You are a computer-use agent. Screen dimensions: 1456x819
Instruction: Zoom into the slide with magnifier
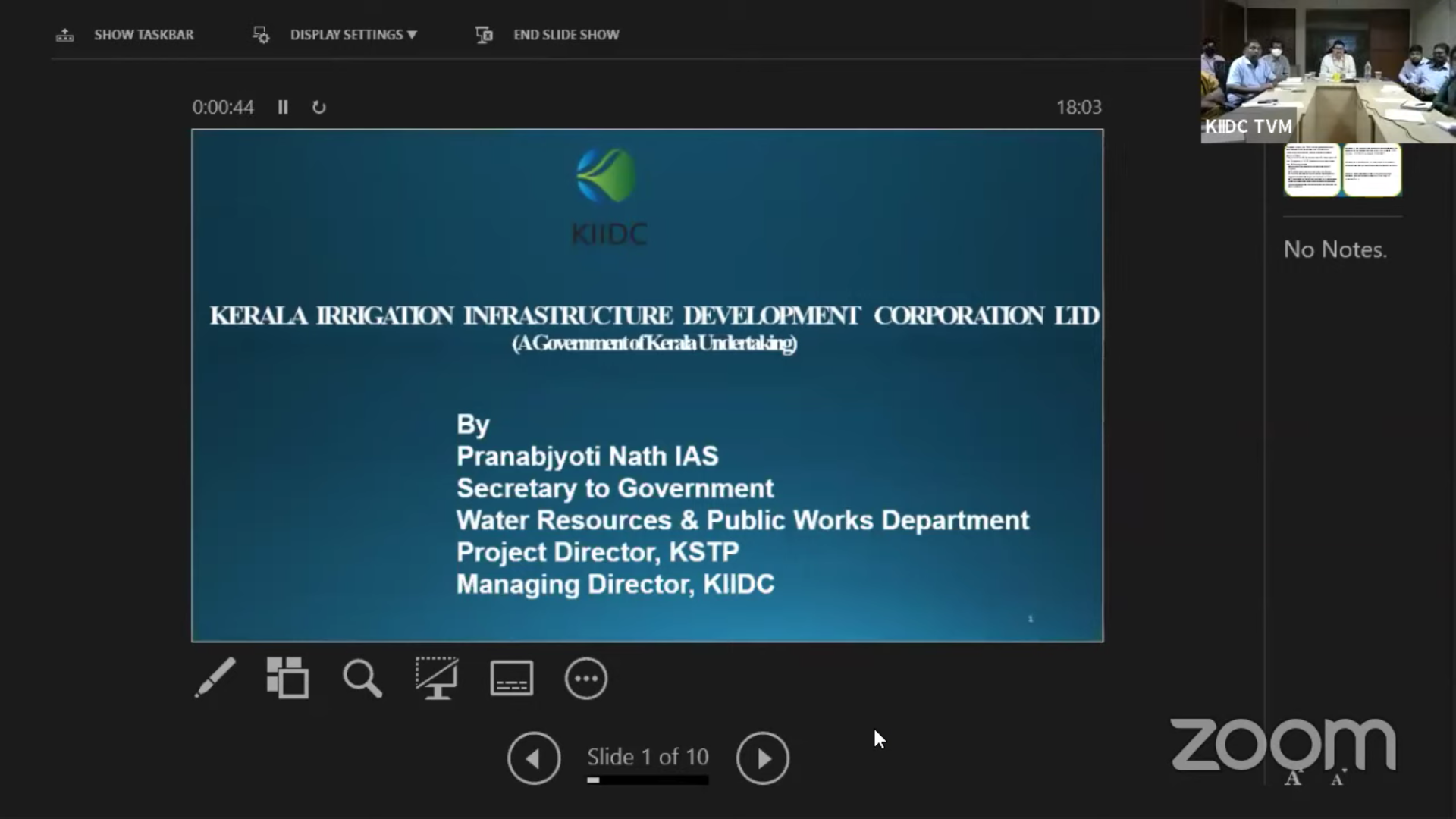click(362, 678)
